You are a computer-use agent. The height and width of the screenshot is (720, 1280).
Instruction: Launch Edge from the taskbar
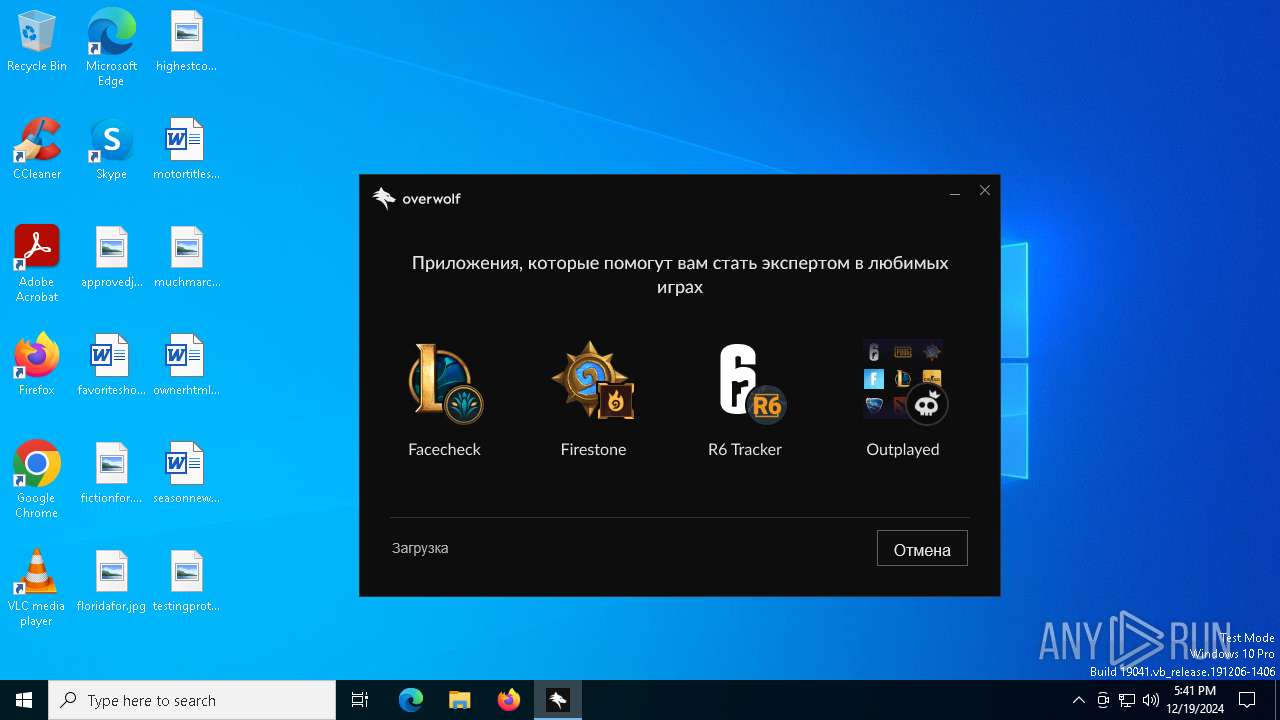(411, 700)
